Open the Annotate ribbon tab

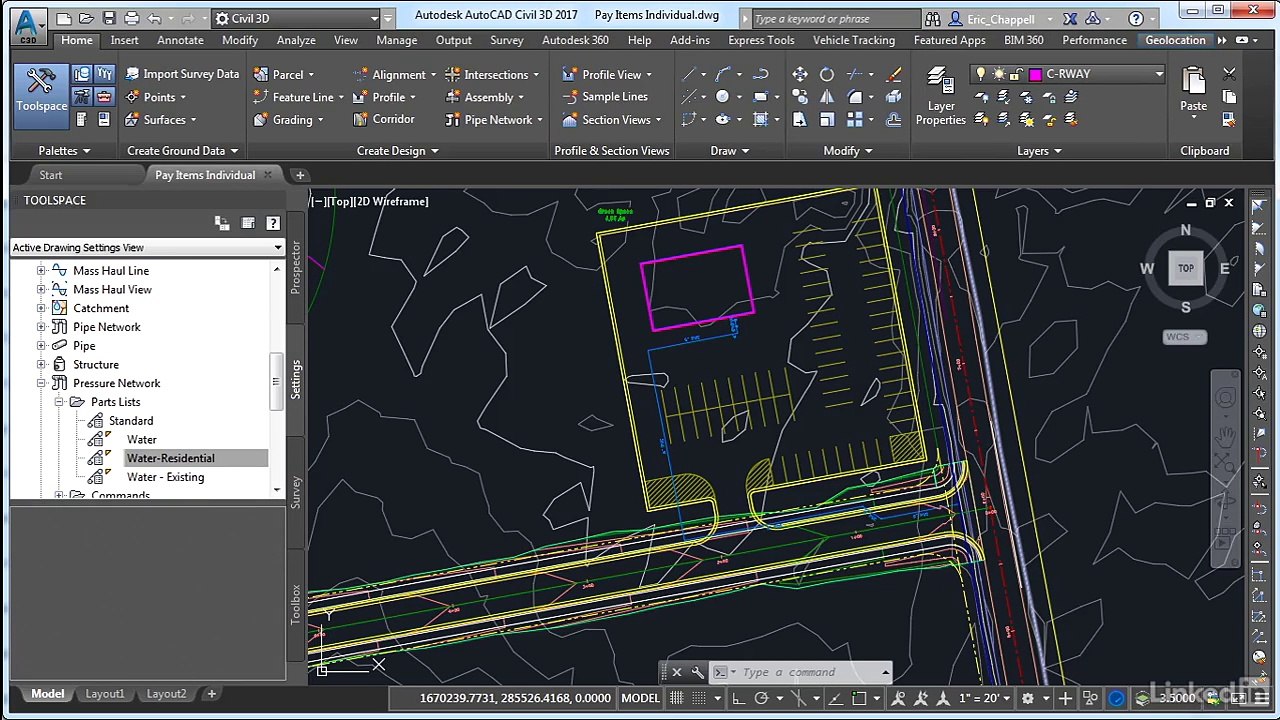180,40
